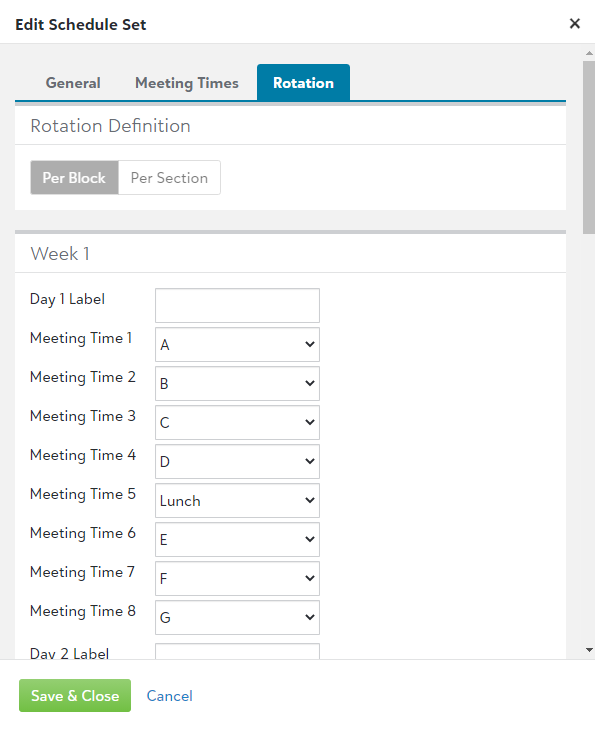Expand the Meeting Time 7 dropdown
Image resolution: width=595 pixels, height=729 pixels.
[237, 579]
